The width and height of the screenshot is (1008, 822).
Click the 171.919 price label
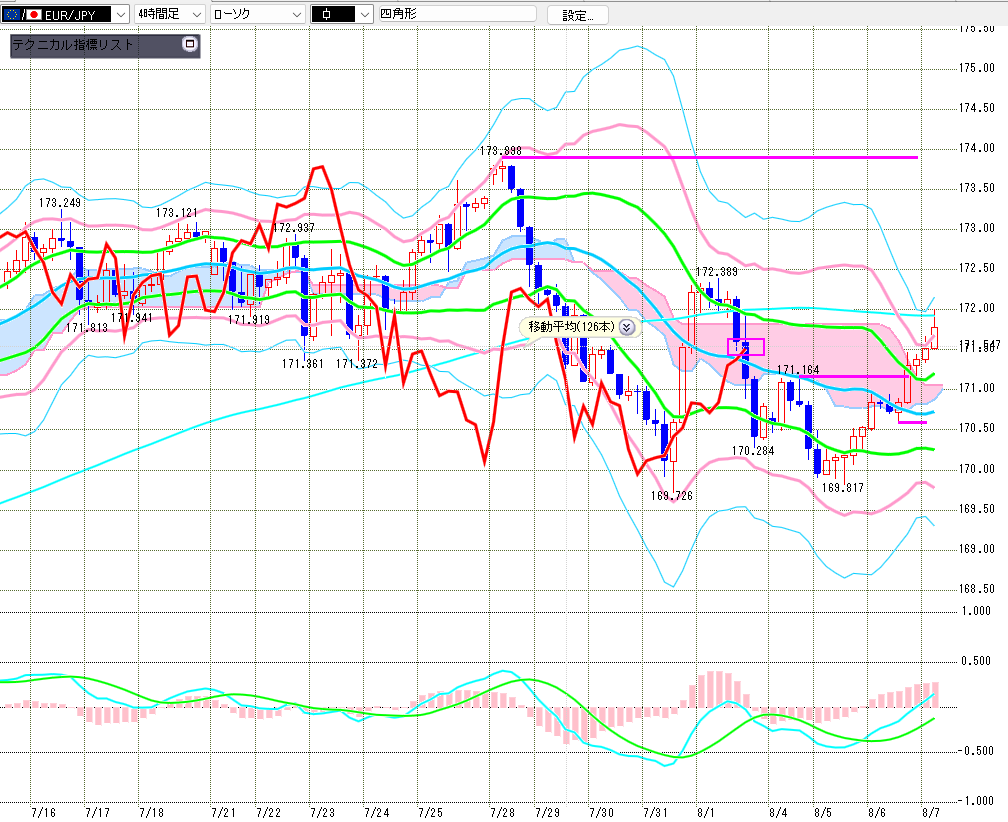coord(249,319)
